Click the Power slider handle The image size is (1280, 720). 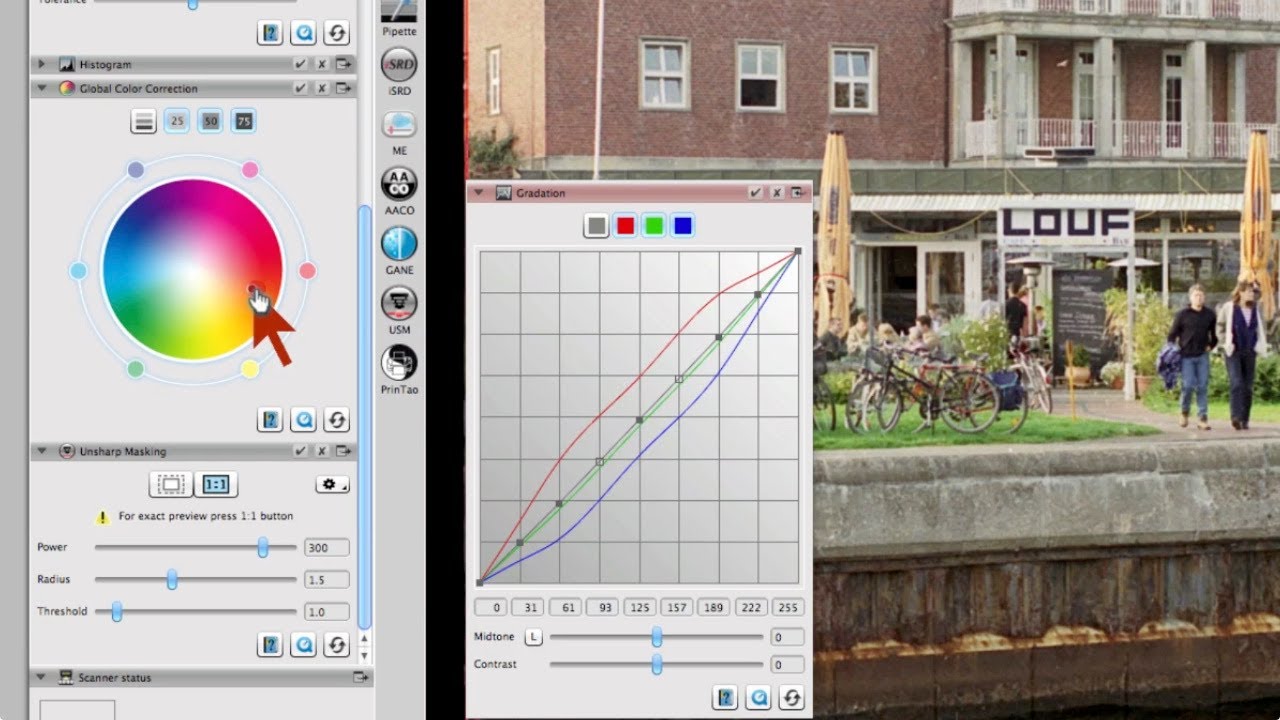point(263,547)
